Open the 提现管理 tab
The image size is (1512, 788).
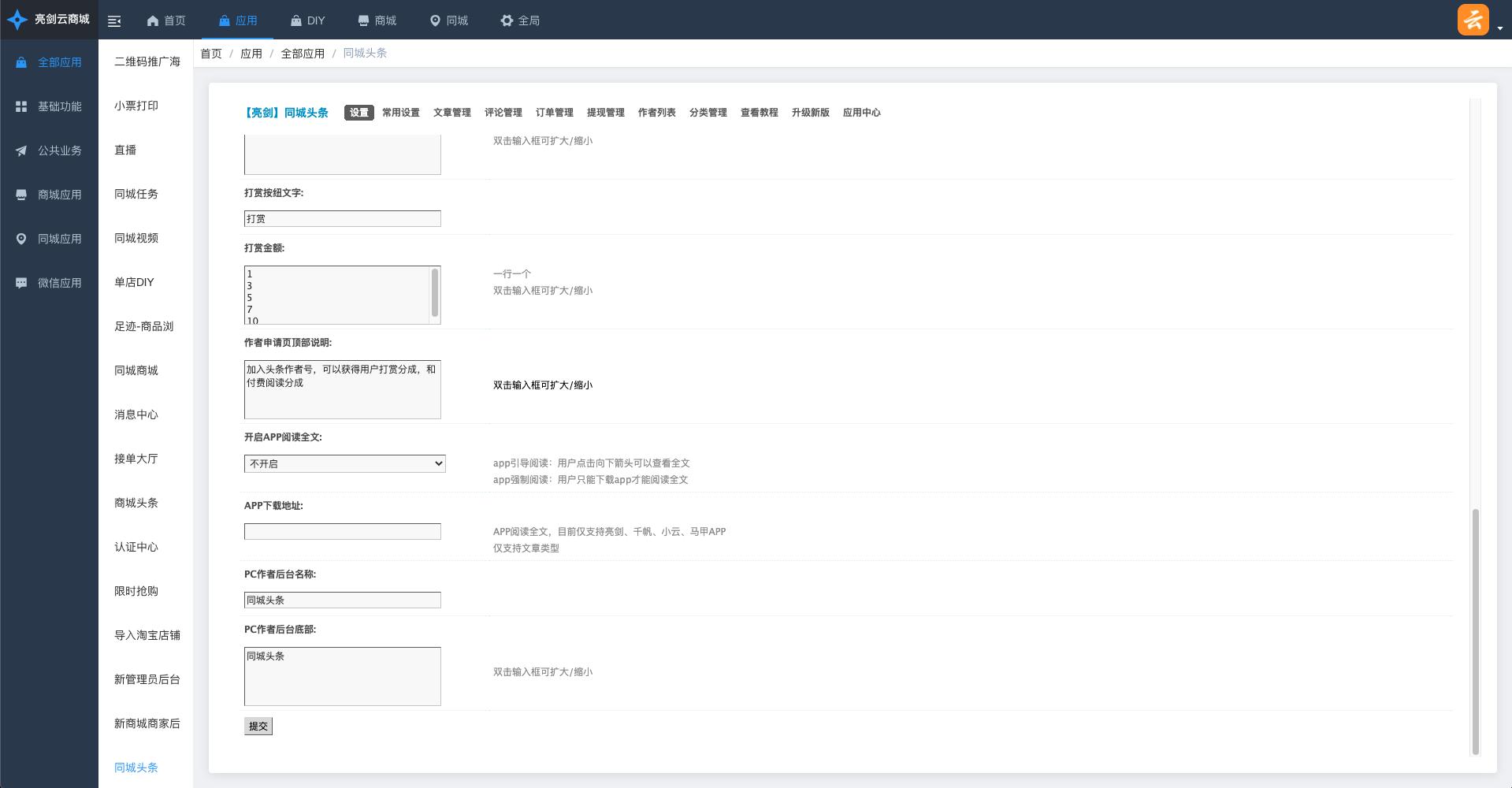point(605,113)
